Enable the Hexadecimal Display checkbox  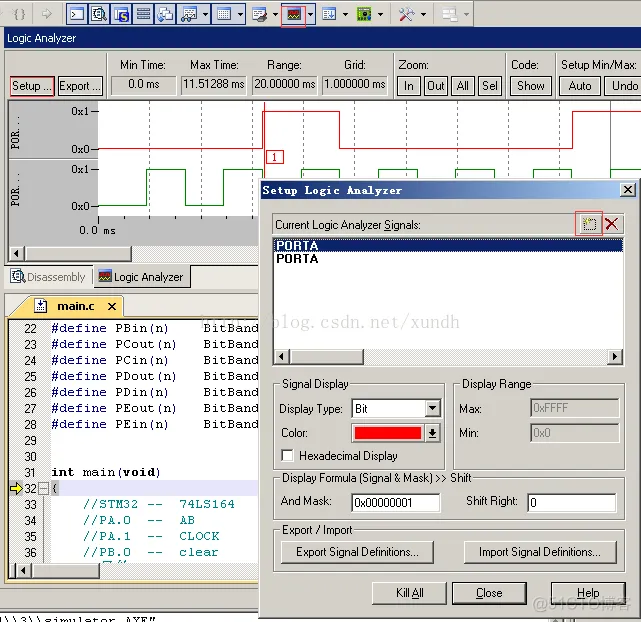coord(287,455)
